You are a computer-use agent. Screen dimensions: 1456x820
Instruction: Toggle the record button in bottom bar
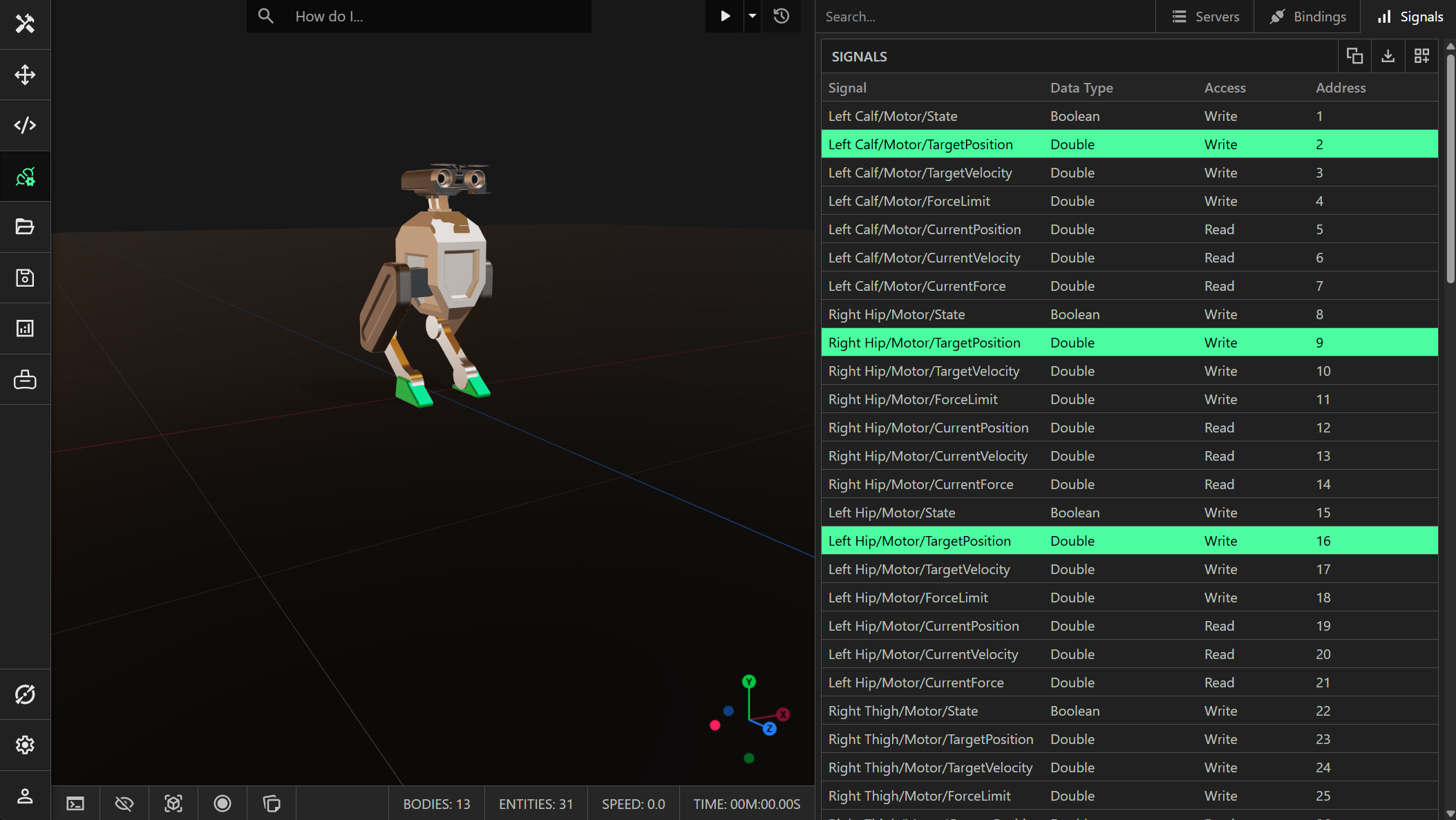[x=223, y=803]
